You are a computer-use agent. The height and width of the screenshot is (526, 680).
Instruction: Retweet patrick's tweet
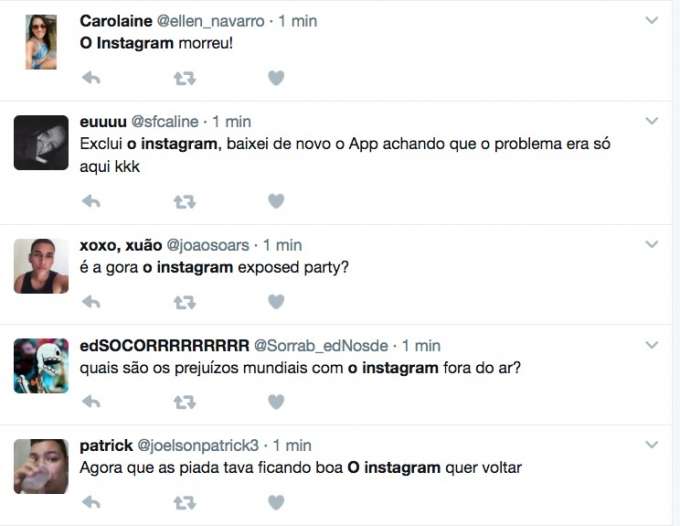184,502
